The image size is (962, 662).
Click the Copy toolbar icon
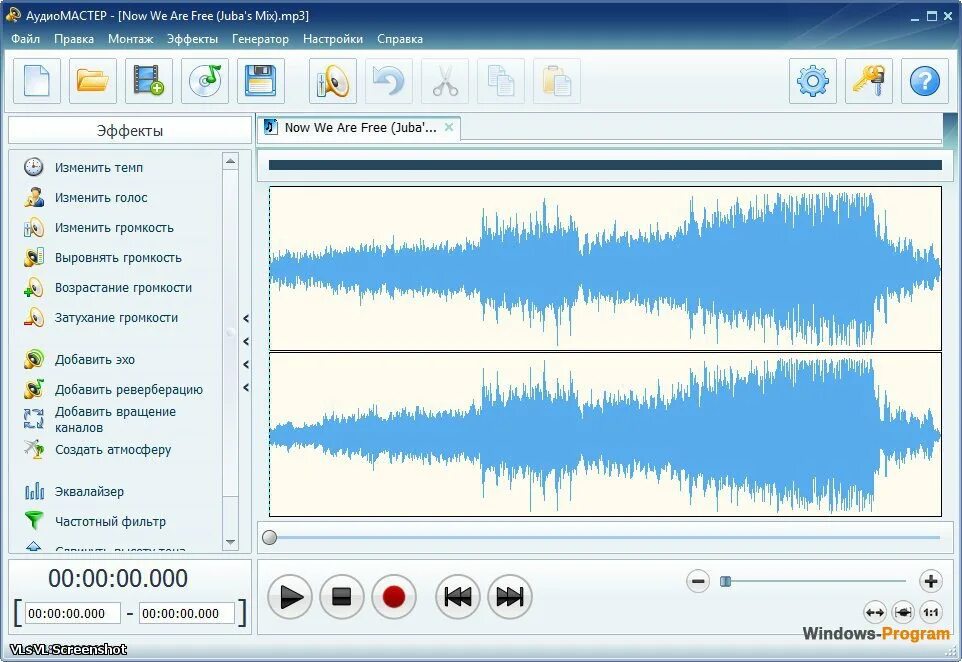[501, 81]
